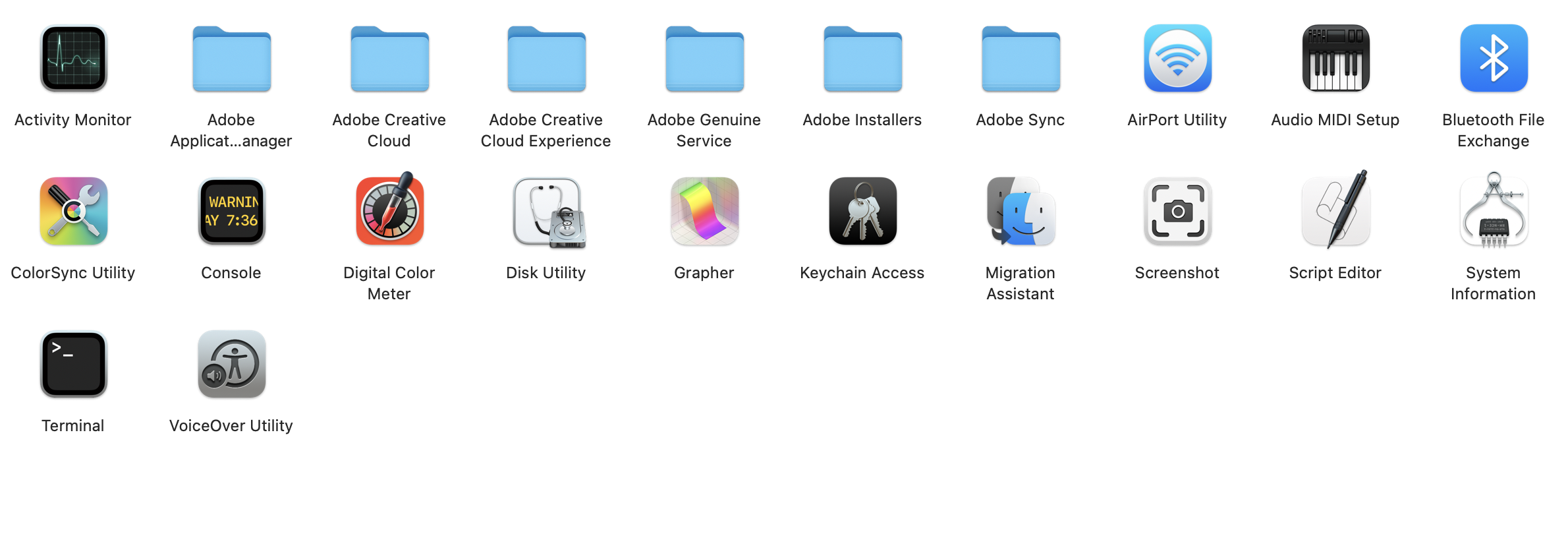
Task: Select the "Adobe Sync" name text
Action: [x=1021, y=120]
